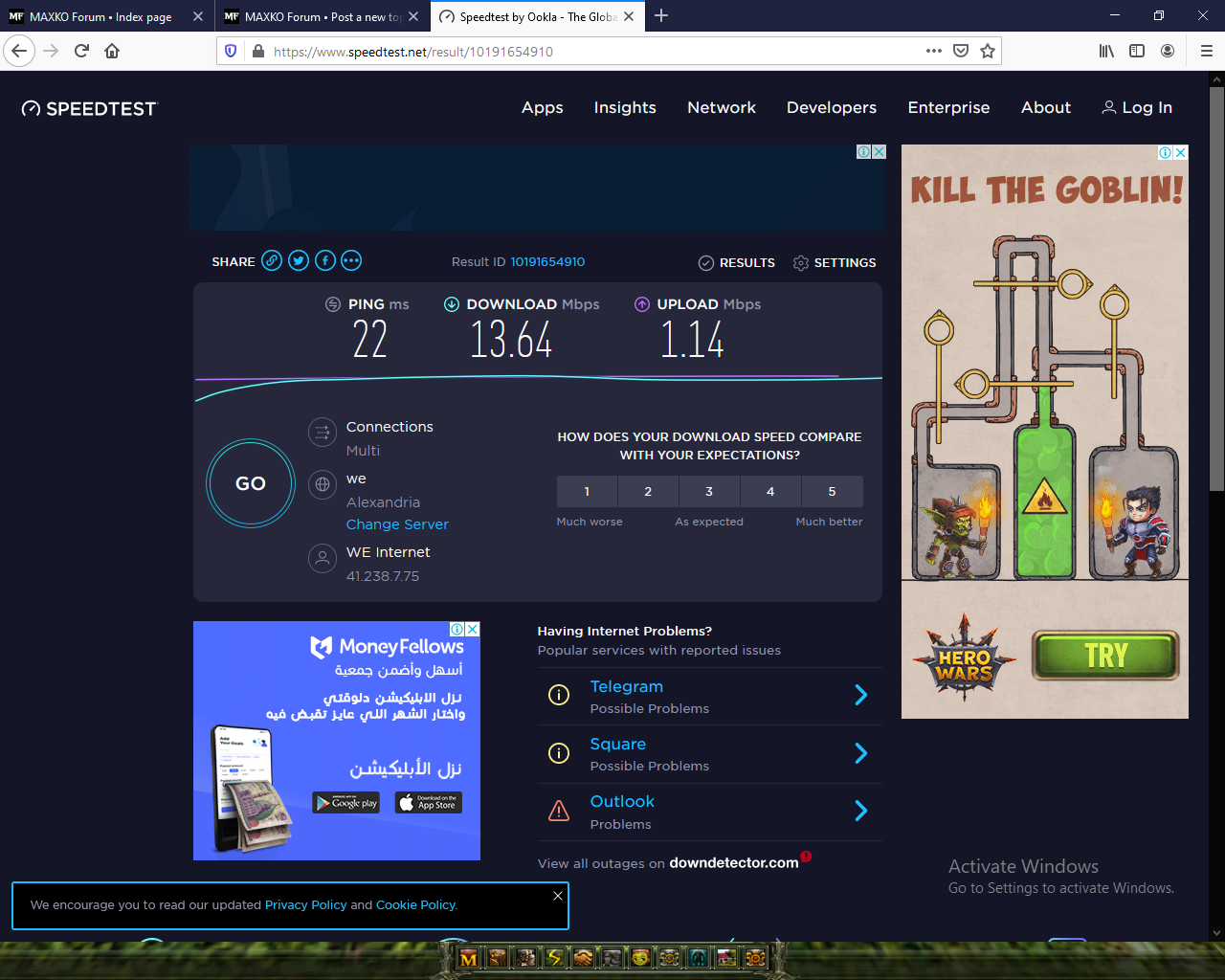Go to the browser Home page
1225x980 pixels.
[x=112, y=51]
